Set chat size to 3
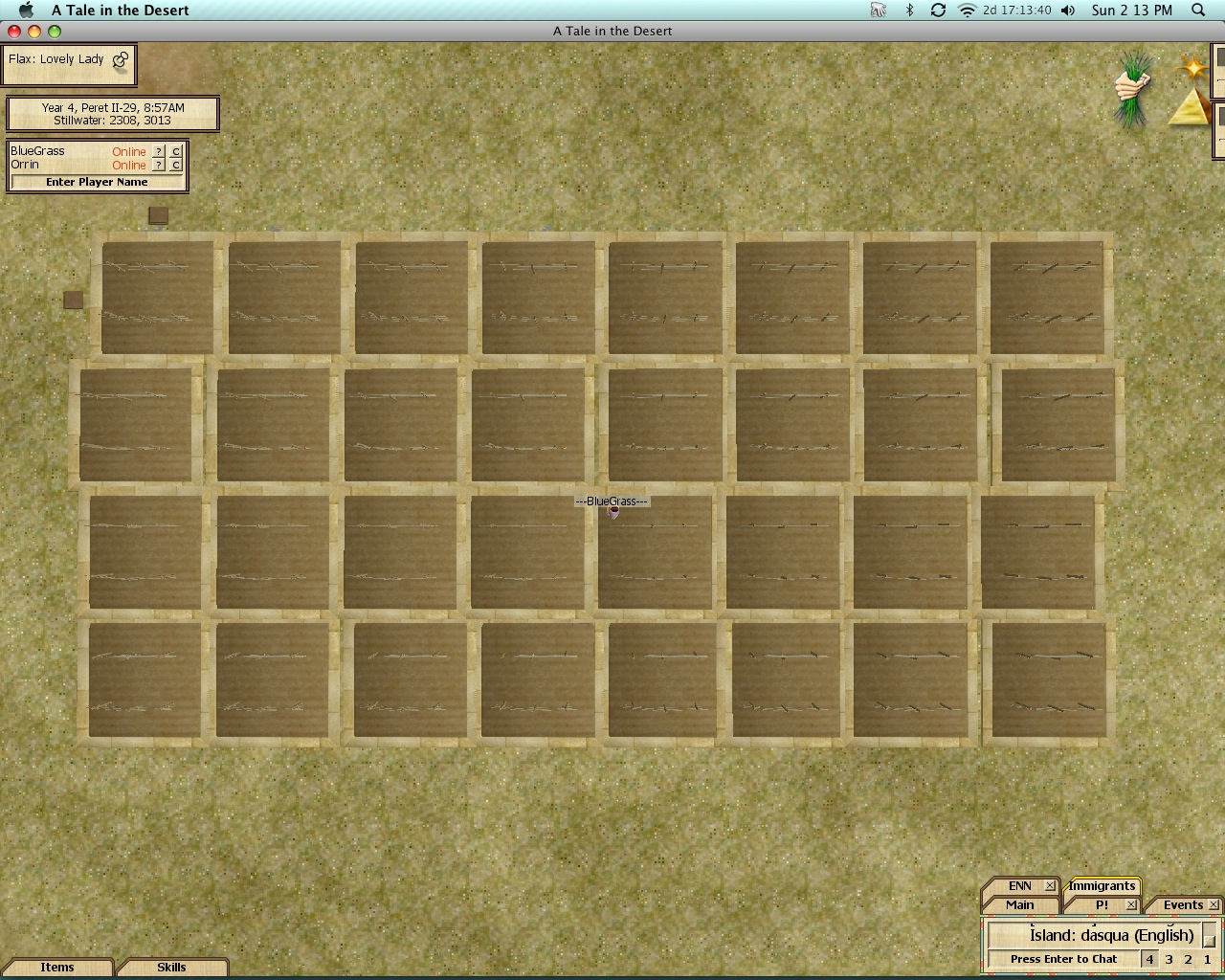The height and width of the screenshot is (980, 1225). pyautogui.click(x=1169, y=959)
